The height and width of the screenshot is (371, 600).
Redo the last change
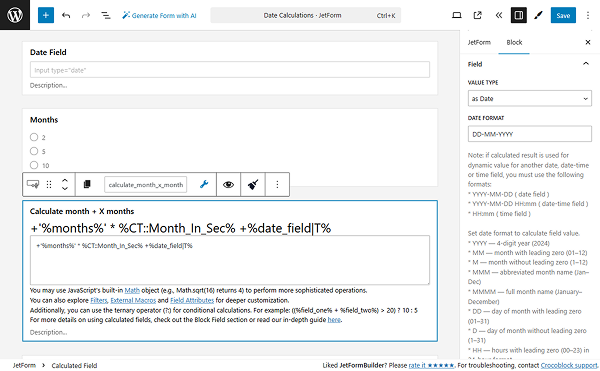click(86, 15)
